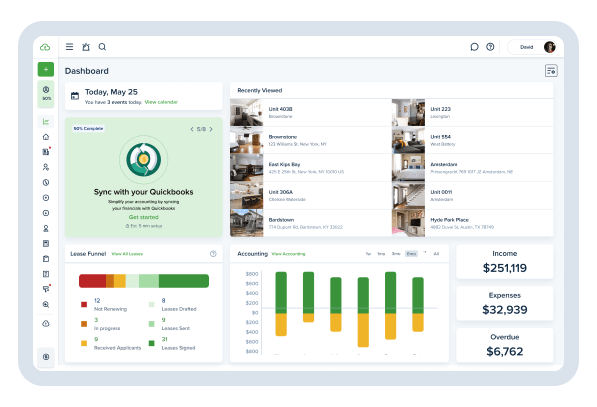Image resolution: width=597 pixels, height=407 pixels.
Task: Go to previous onboarding card chevron
Action: (x=192, y=129)
